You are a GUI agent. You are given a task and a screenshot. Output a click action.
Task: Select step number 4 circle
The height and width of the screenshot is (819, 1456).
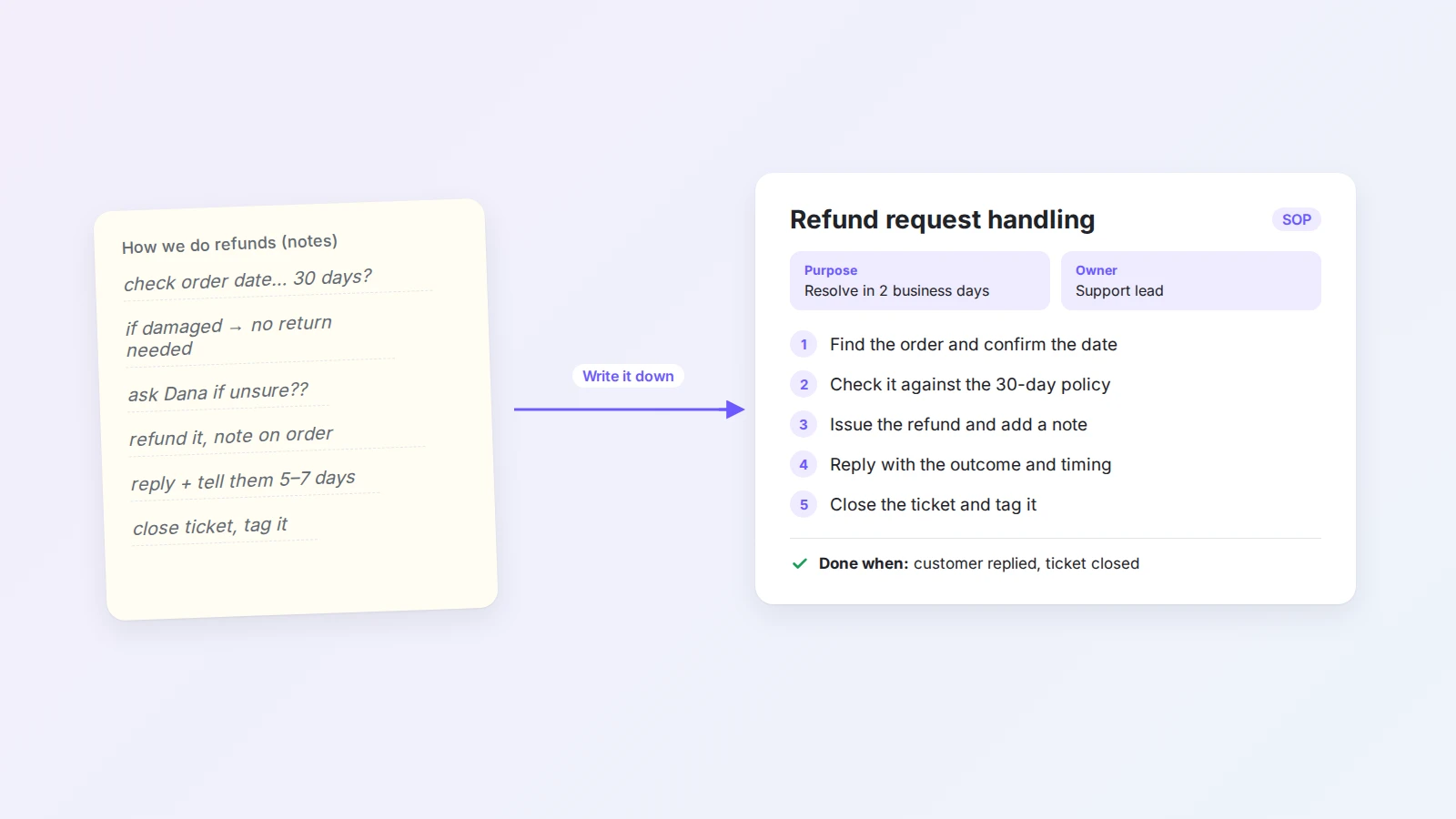tap(804, 464)
